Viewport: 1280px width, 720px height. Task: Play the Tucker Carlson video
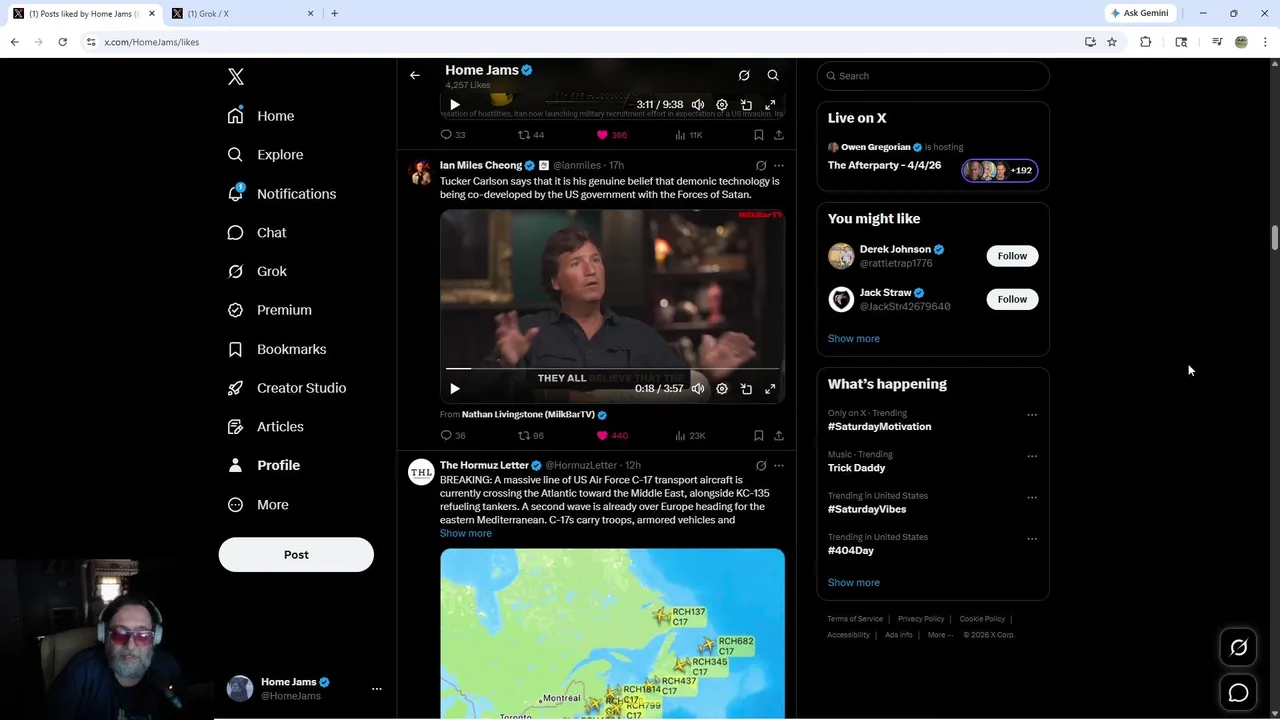point(455,389)
